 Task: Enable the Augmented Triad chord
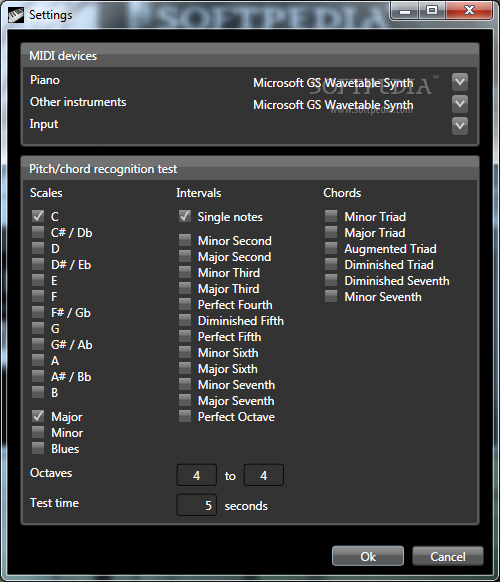pos(331,248)
